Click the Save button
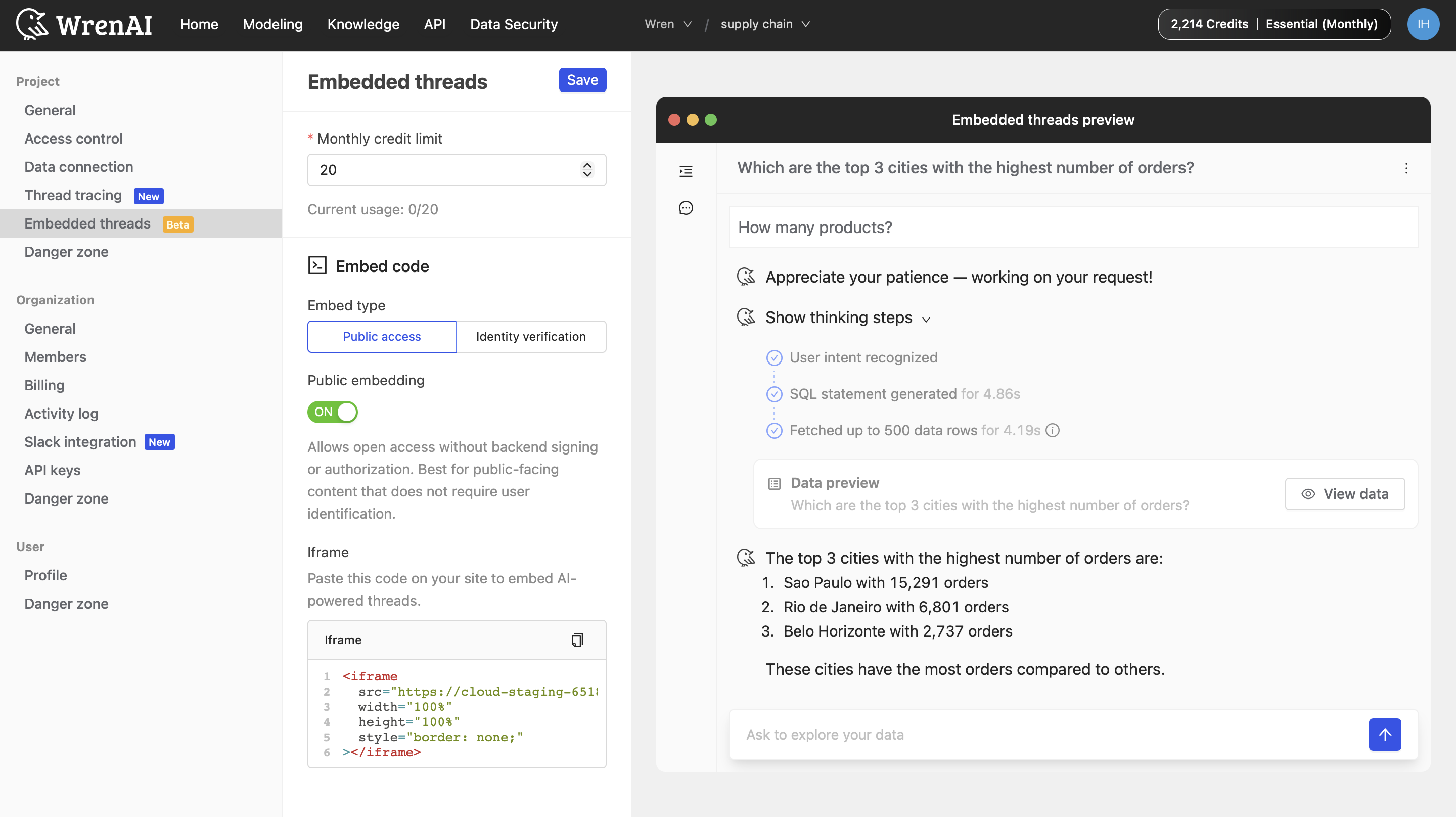This screenshot has height=817, width=1456. pos(582,79)
